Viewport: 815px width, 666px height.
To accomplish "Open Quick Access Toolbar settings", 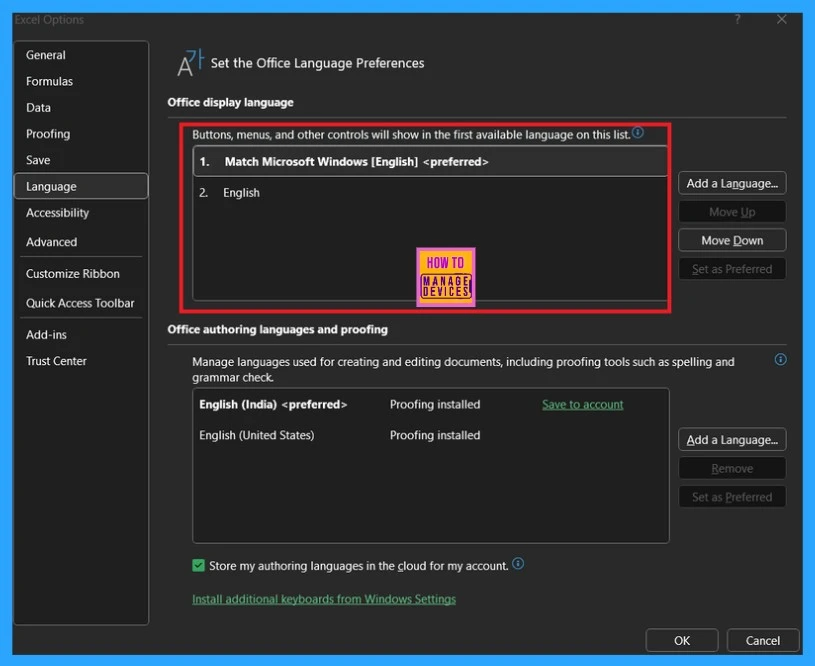I will pos(80,303).
